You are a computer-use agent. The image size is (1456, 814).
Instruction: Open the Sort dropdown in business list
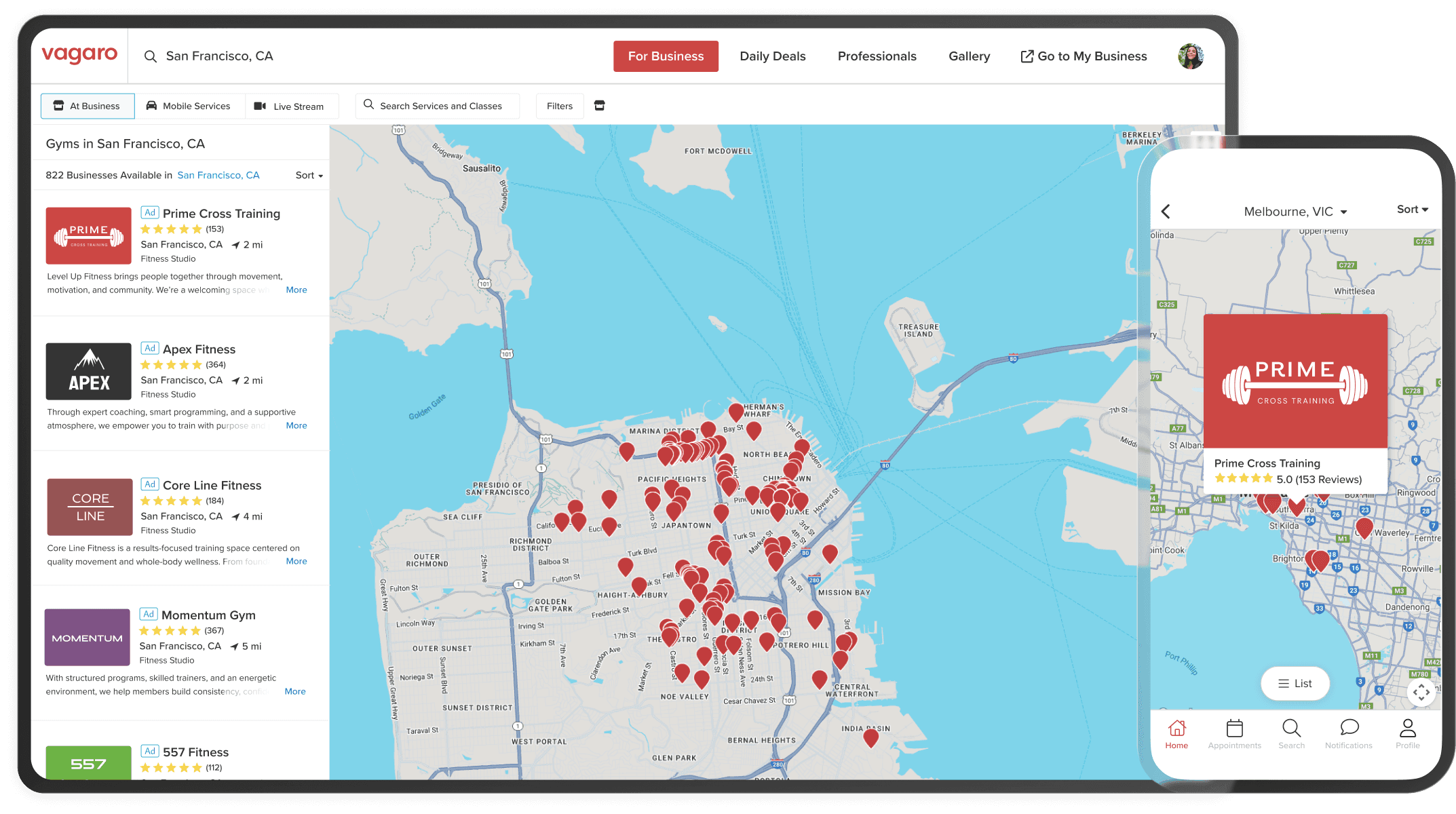pyautogui.click(x=309, y=175)
